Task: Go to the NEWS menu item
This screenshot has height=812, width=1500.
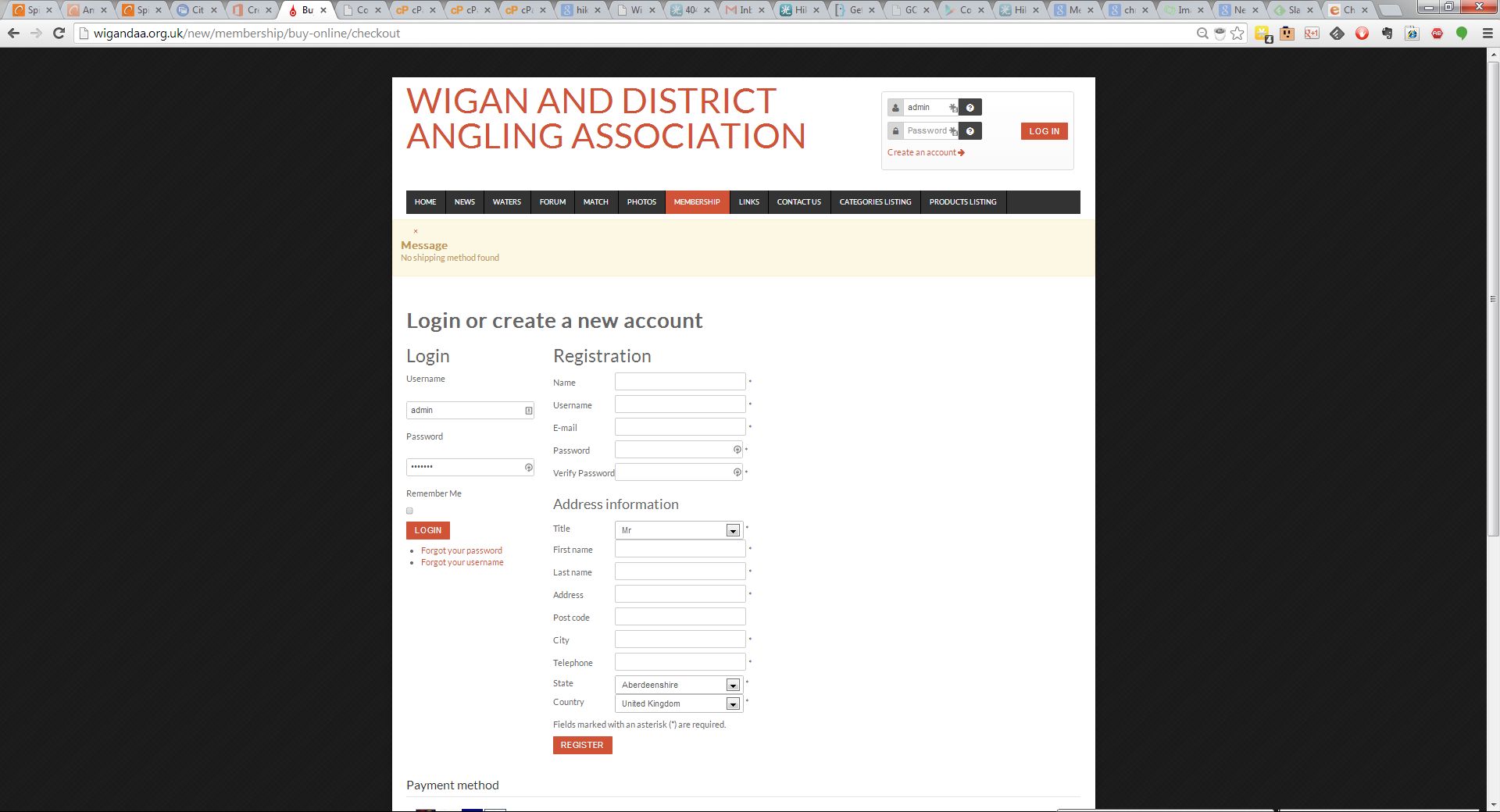Action: point(465,202)
